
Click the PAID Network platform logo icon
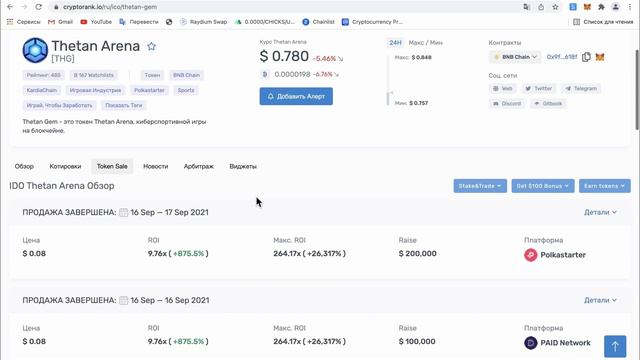(x=531, y=343)
